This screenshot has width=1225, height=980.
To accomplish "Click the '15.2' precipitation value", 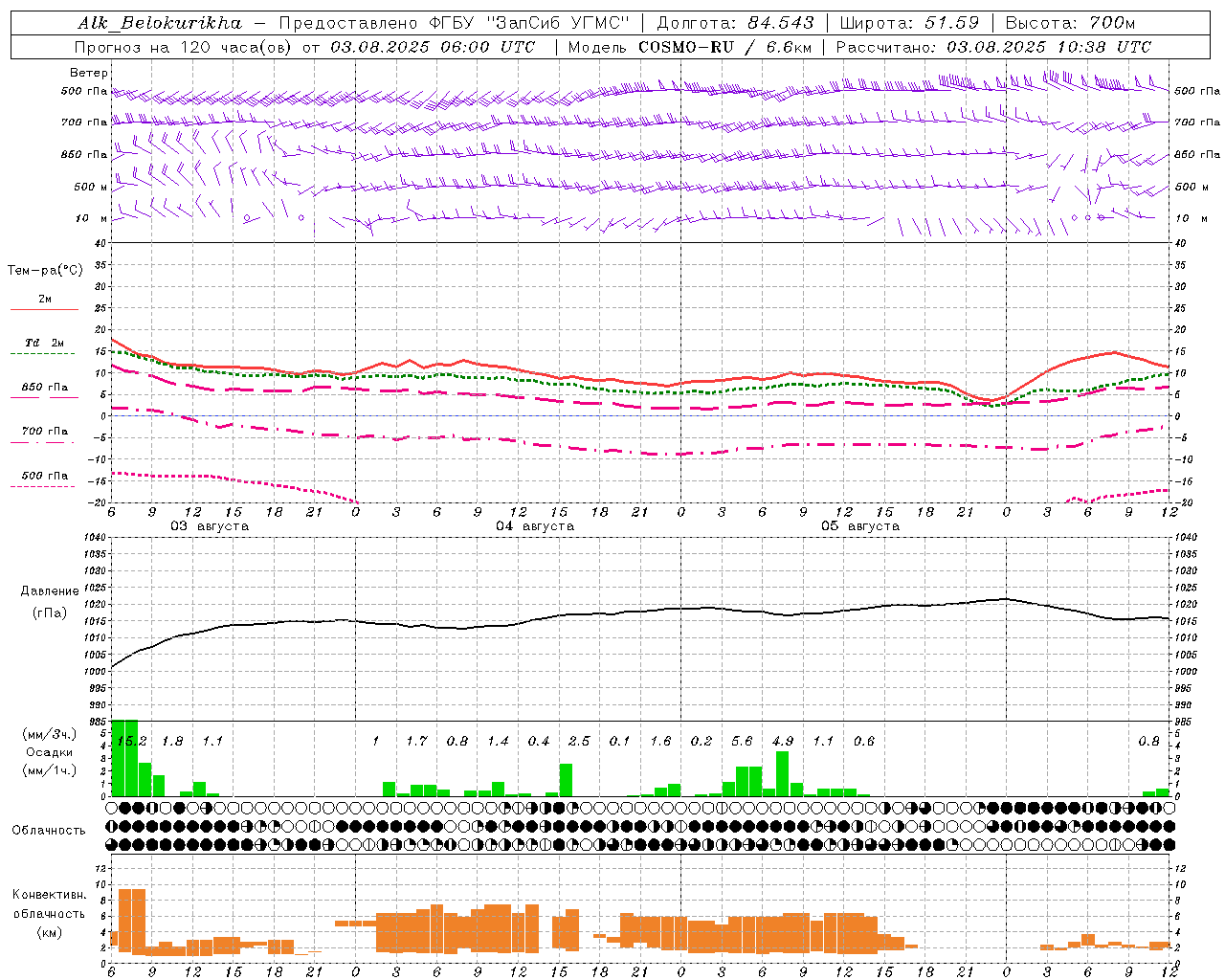I will [131, 742].
